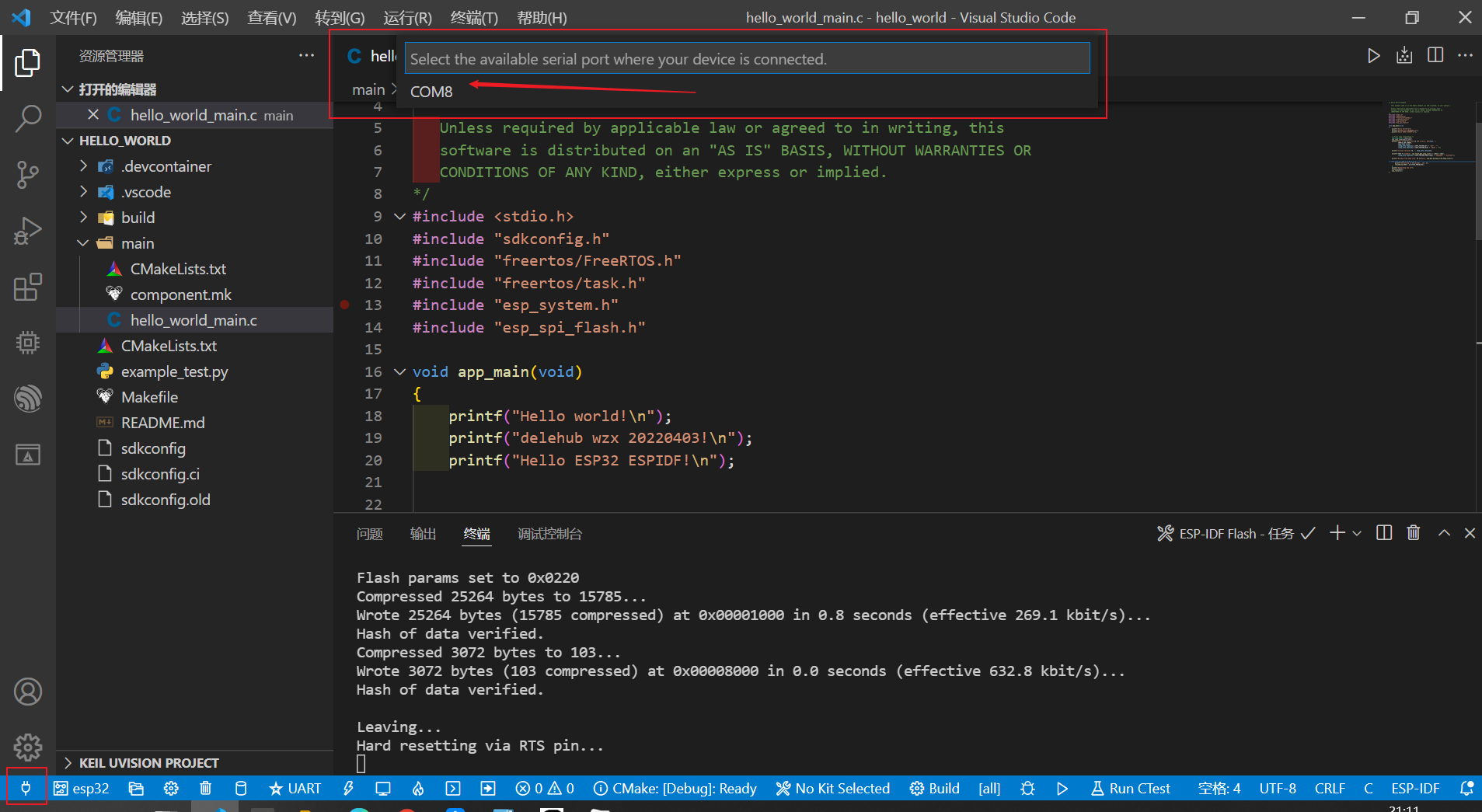Open editor More Actions ellipsis
Screen dimensions: 1482x812
[x=1465, y=55]
